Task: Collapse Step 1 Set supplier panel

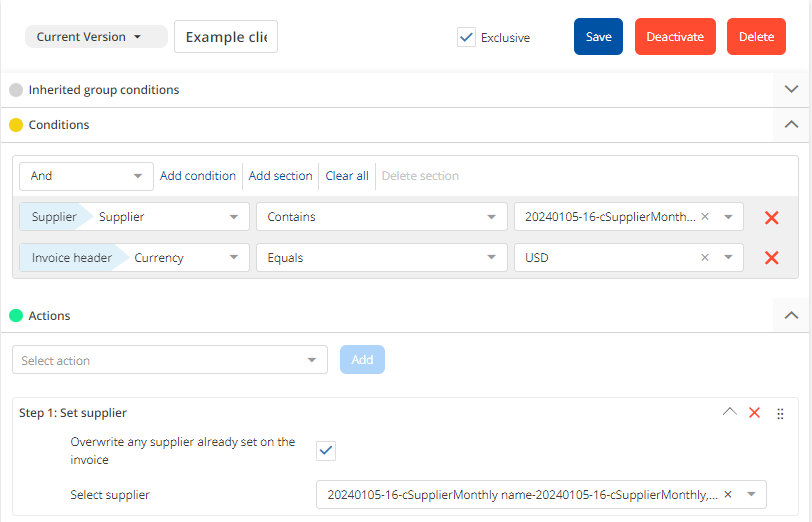Action: tap(729, 412)
